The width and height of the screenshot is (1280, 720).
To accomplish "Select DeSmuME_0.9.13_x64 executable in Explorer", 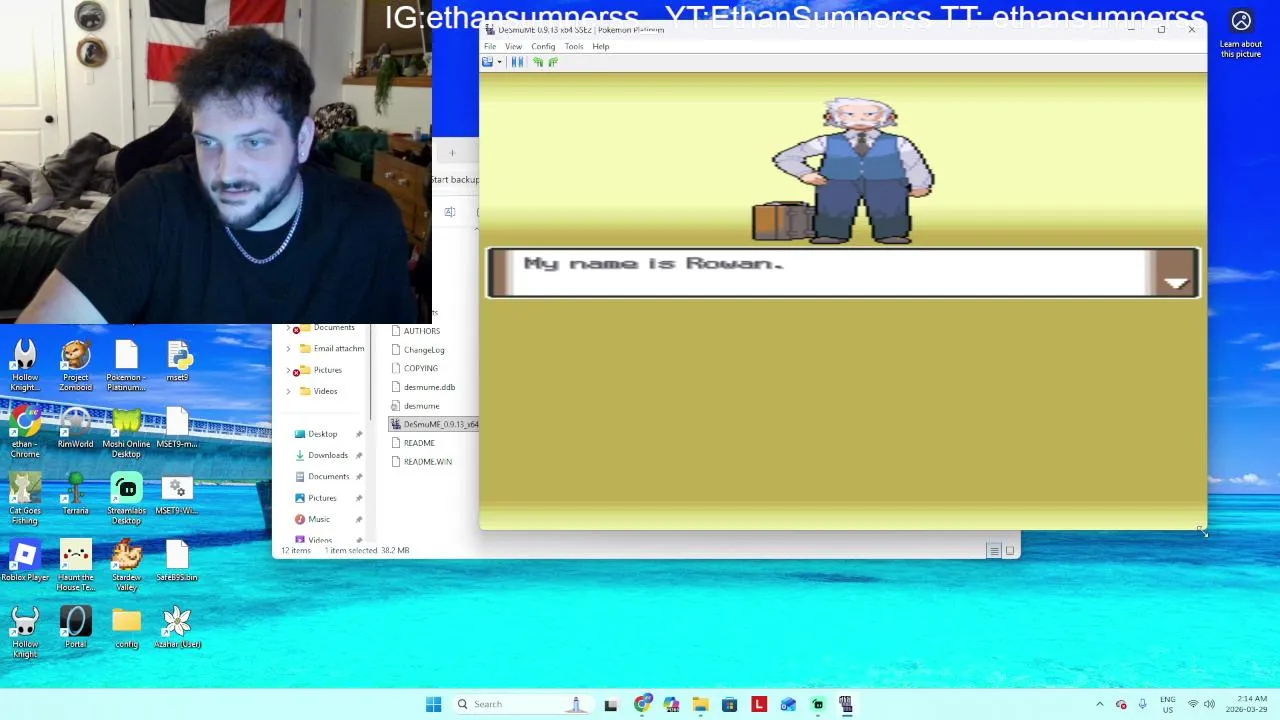I will 435,424.
